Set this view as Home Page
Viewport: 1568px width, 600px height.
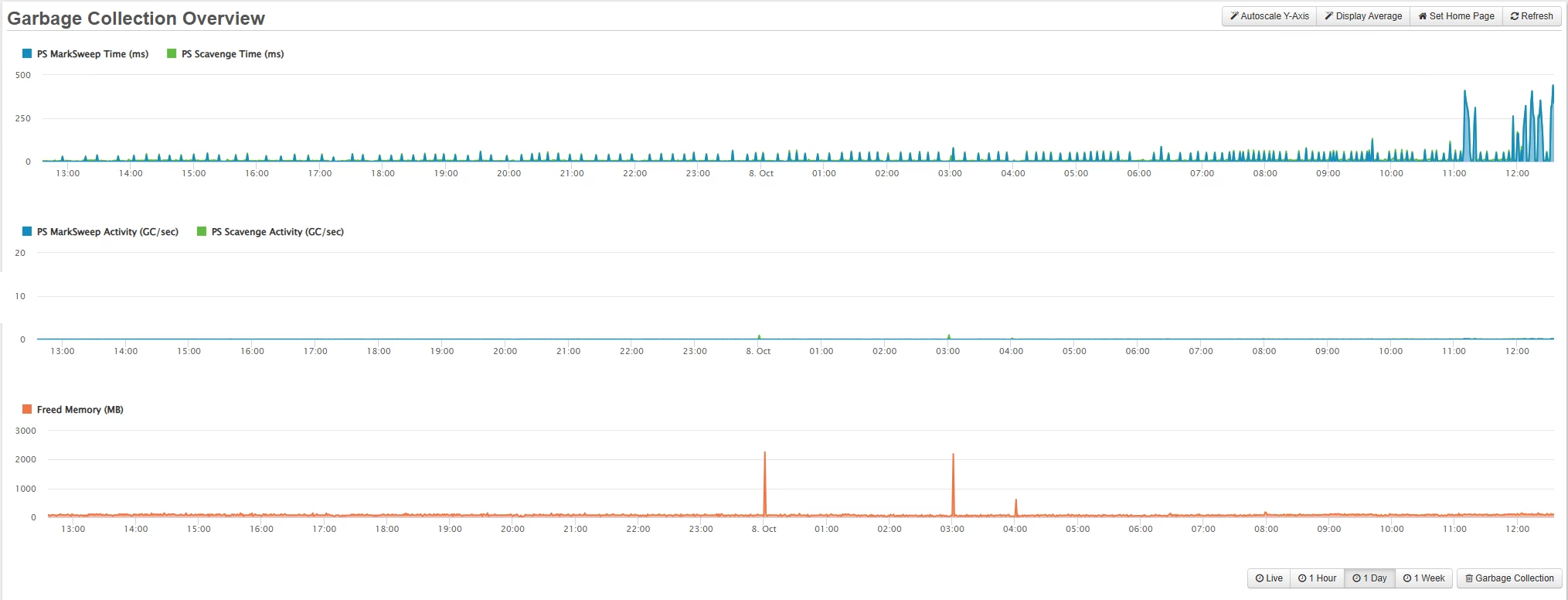[x=1456, y=16]
